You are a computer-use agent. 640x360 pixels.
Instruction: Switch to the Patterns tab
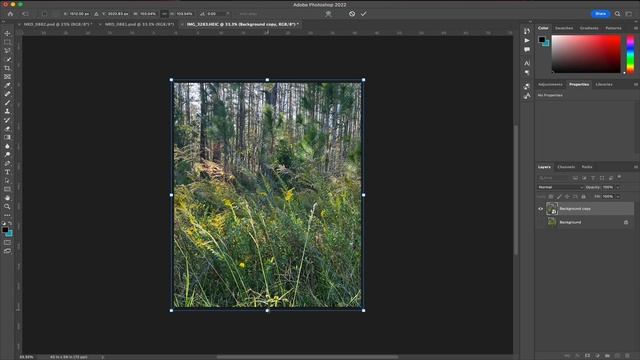click(613, 28)
